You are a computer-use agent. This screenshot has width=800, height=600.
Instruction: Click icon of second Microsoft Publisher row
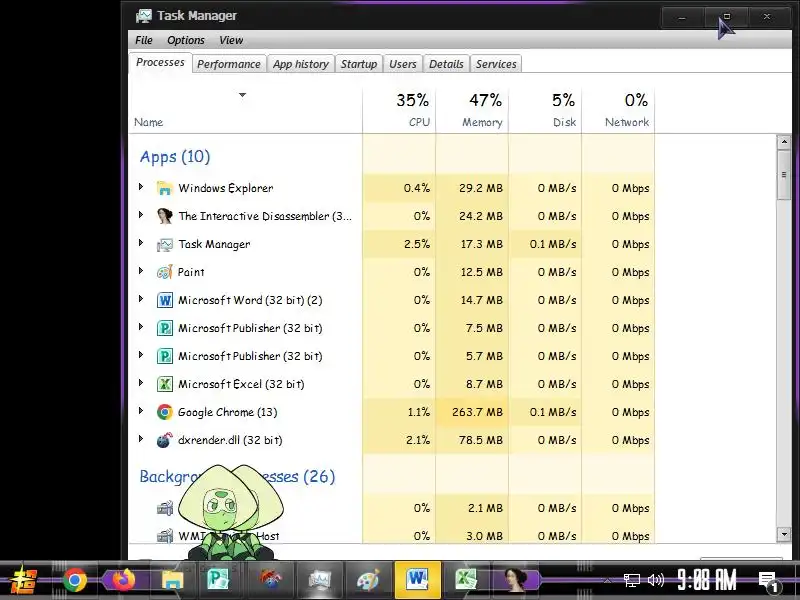coord(164,356)
